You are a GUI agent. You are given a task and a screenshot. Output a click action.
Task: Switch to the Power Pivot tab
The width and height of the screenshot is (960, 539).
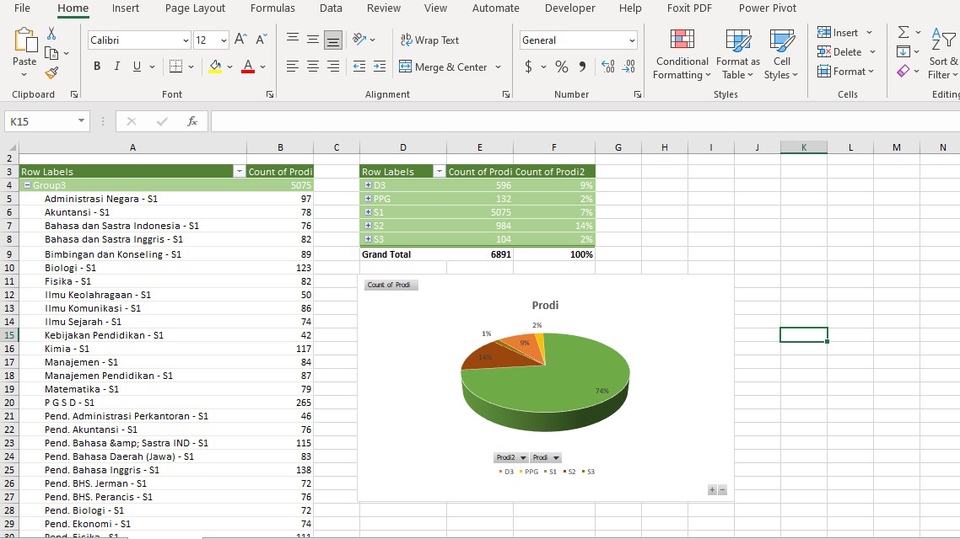(768, 9)
